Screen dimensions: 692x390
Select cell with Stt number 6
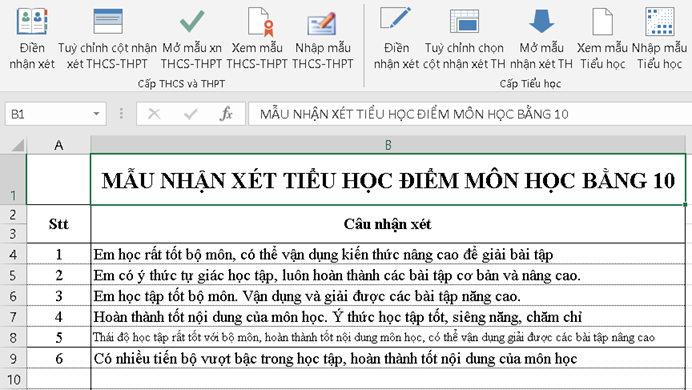click(59, 358)
